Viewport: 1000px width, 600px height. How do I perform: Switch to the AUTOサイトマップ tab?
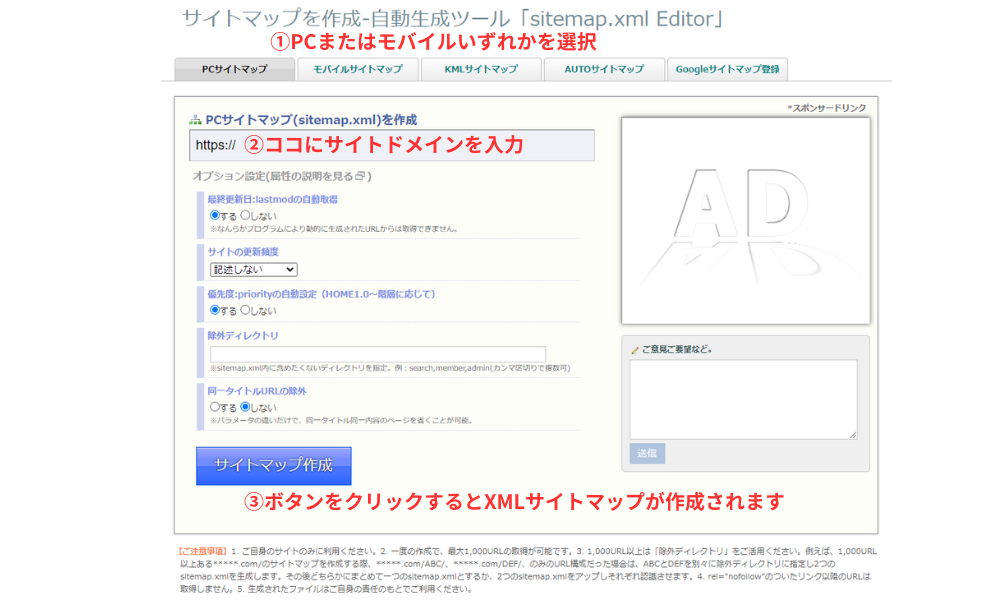(604, 69)
